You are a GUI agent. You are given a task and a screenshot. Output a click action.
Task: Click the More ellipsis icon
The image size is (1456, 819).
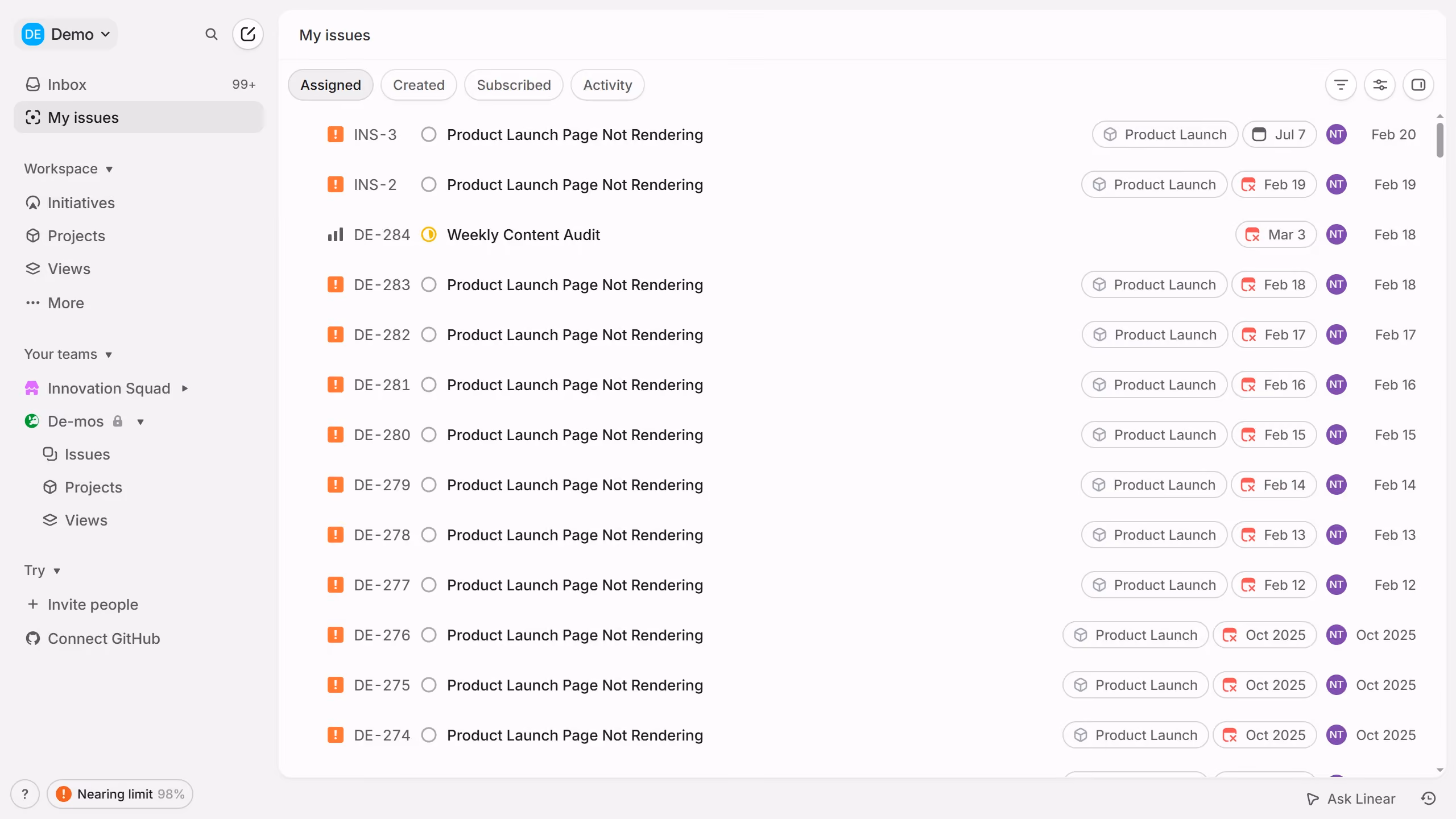click(x=33, y=303)
